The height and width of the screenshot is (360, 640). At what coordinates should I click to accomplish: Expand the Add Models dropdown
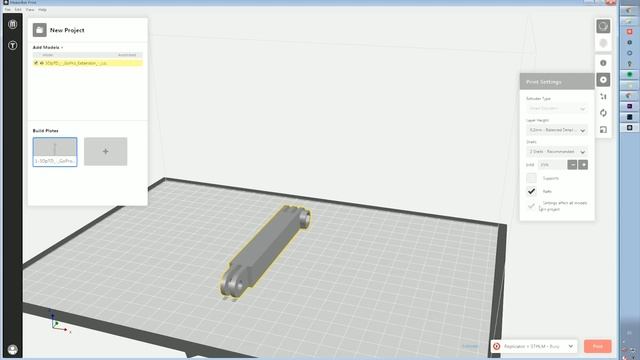click(x=48, y=47)
